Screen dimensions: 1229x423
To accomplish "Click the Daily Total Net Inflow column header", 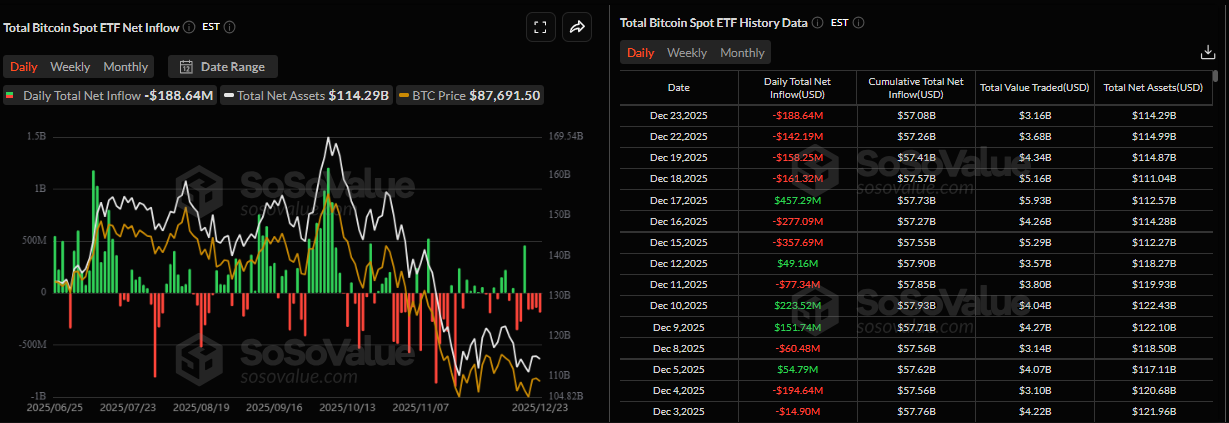I will (x=797, y=87).
